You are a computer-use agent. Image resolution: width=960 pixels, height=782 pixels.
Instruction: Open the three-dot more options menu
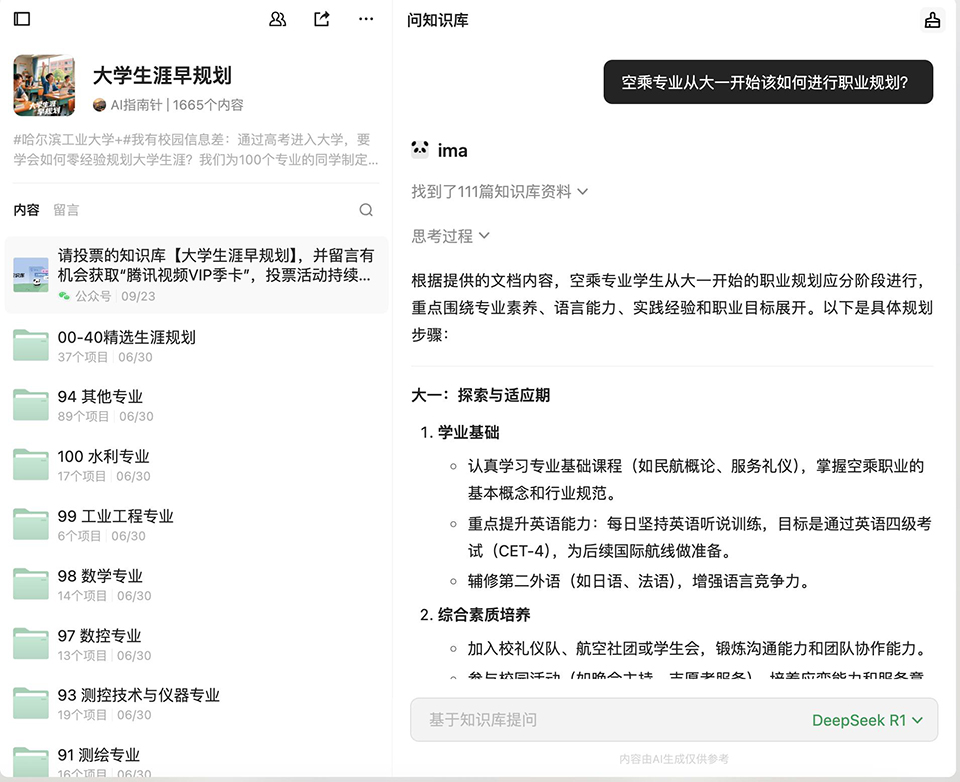366,19
